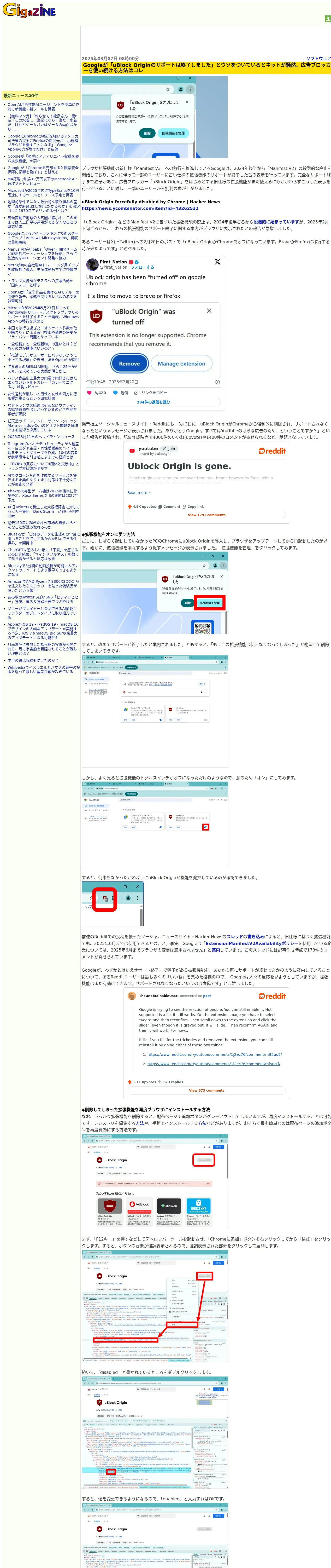The image size is (331, 1568).
Task: Open 294件の返信を読む button
Action: 153,402
